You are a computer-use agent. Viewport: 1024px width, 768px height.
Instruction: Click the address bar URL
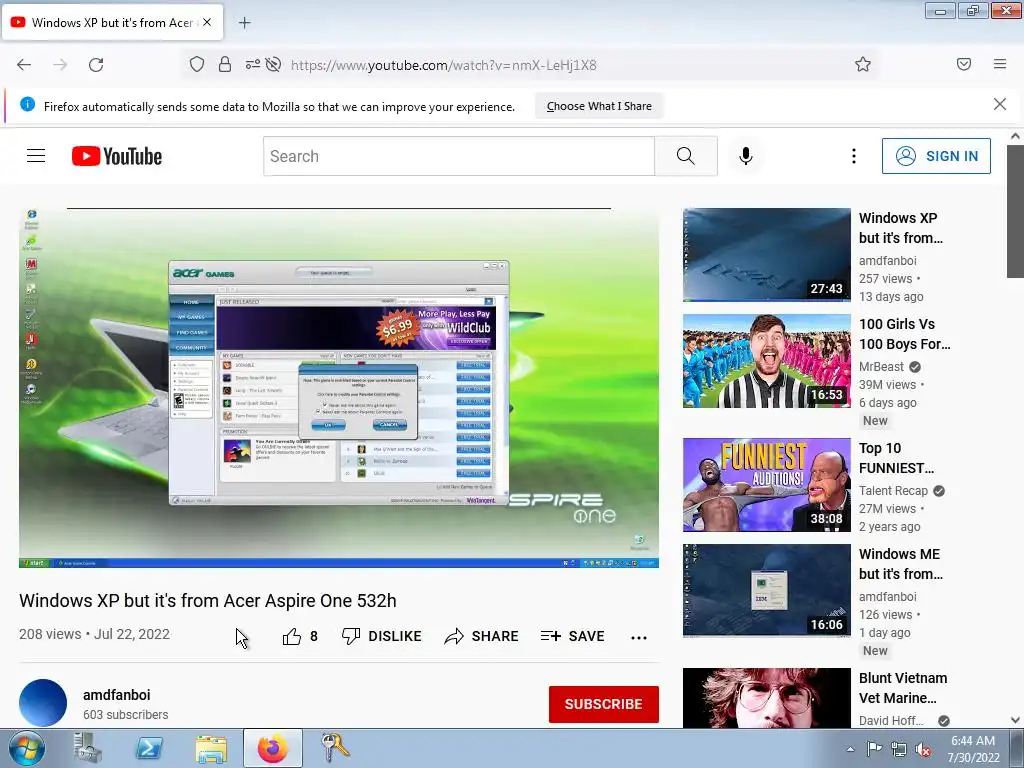click(443, 65)
